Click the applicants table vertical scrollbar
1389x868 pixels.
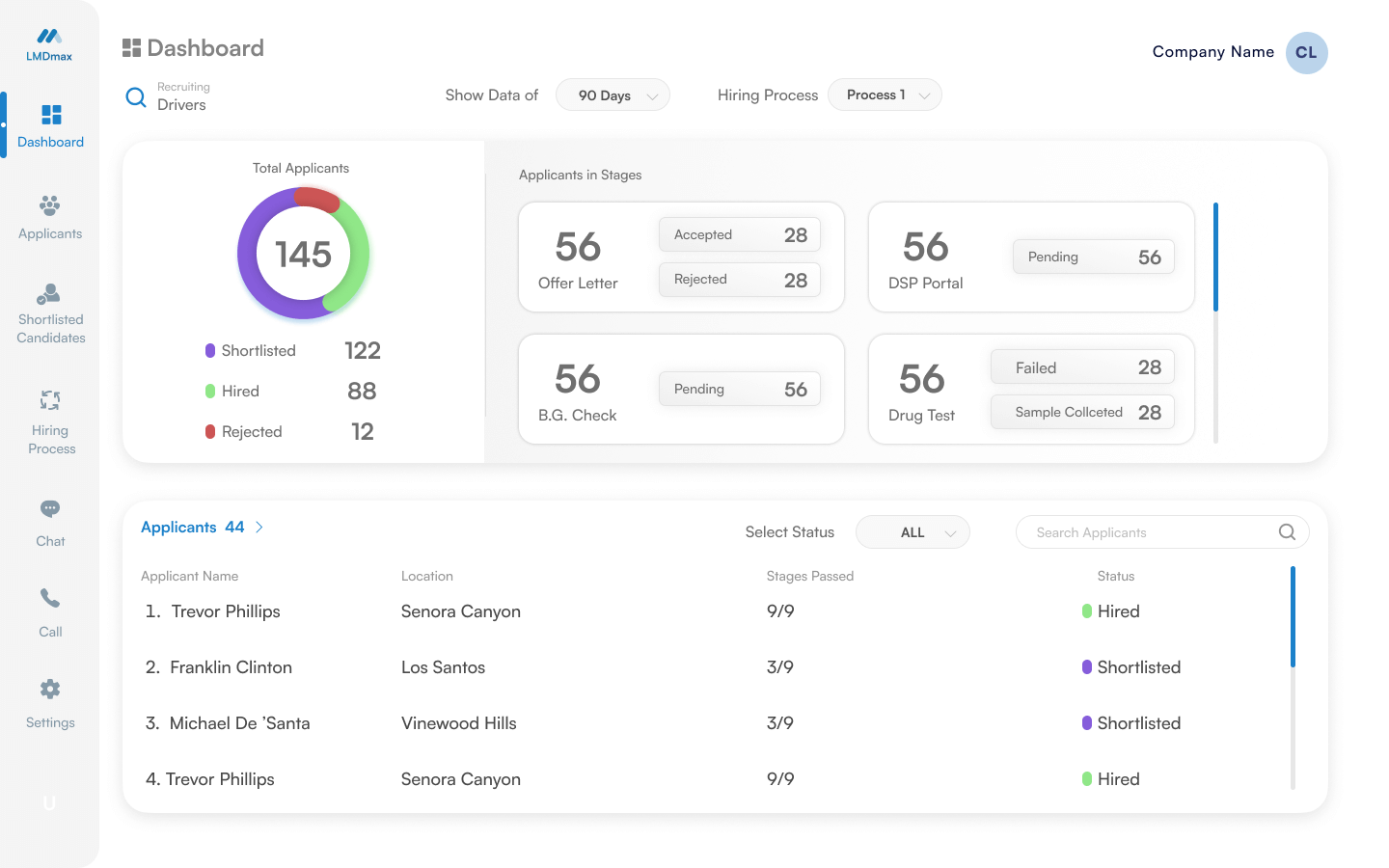click(1293, 617)
